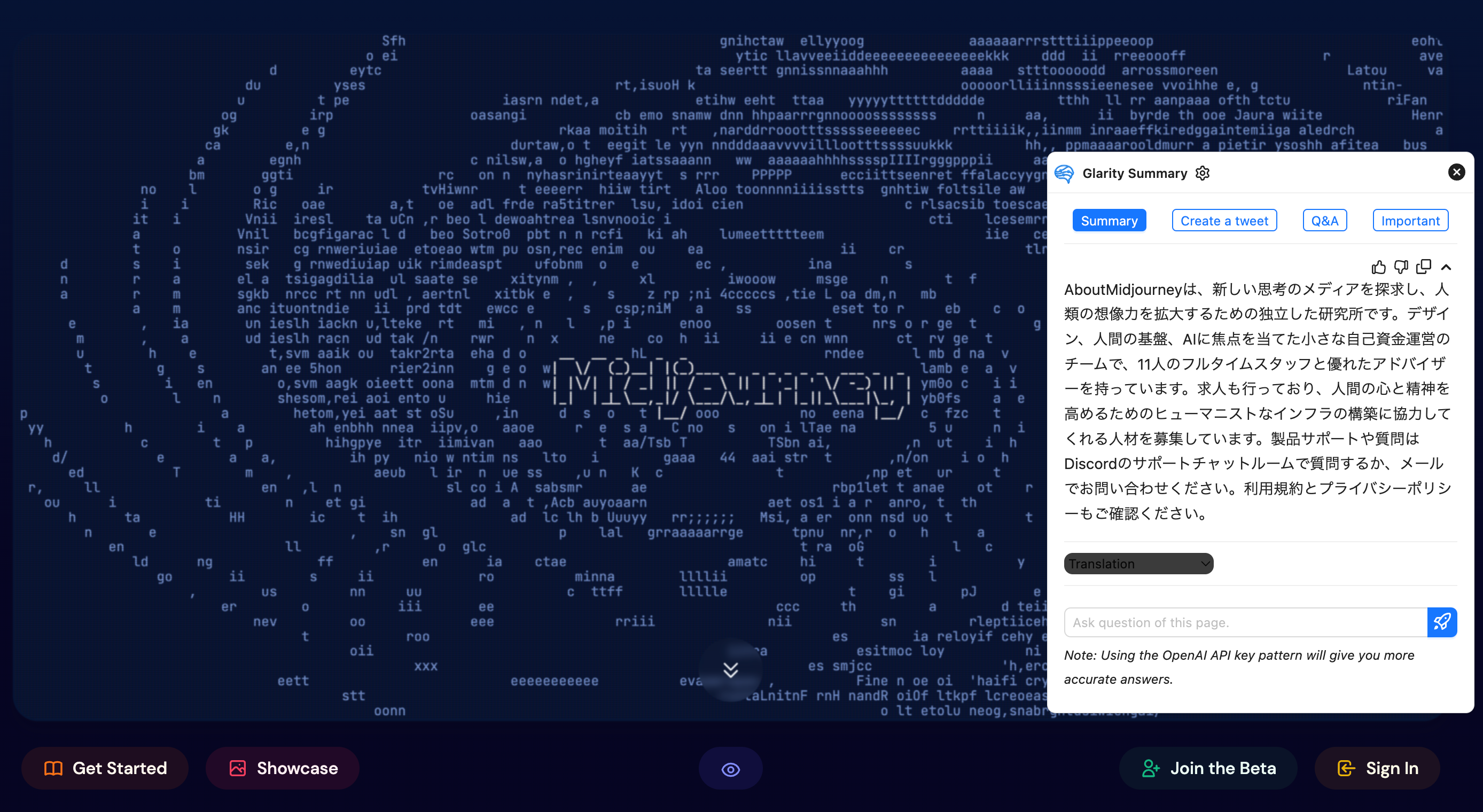1483x812 pixels.
Task: Open the Showcase page
Action: (x=283, y=768)
